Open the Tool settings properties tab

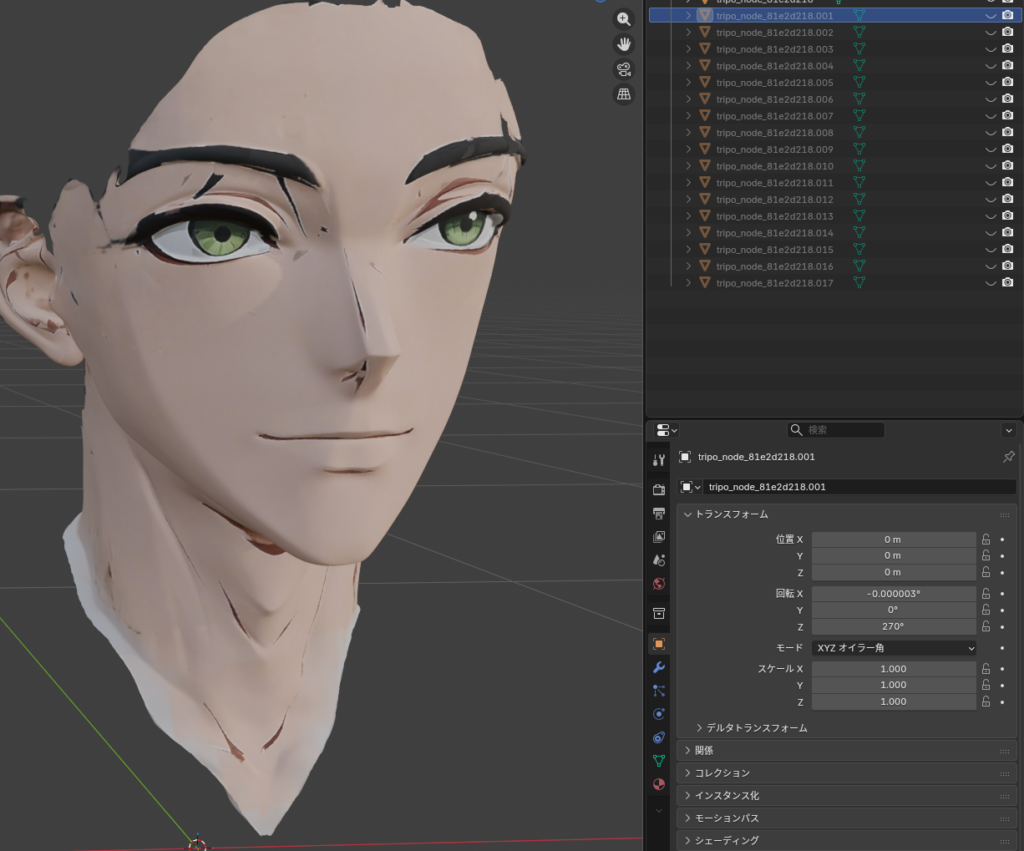click(659, 460)
